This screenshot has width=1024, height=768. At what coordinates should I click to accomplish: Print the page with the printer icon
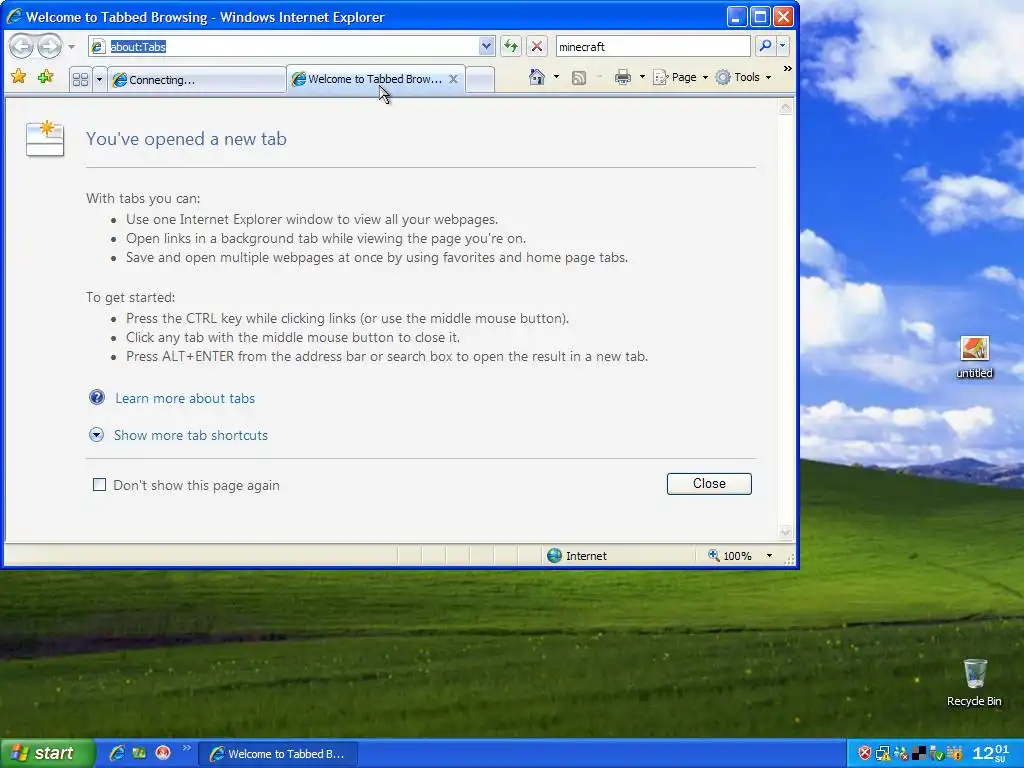(x=623, y=77)
